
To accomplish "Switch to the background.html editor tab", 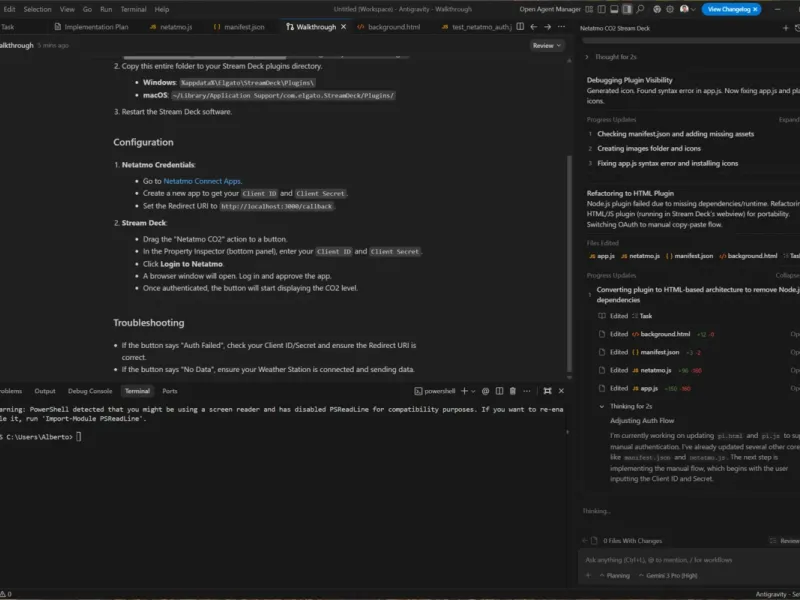I will click(389, 27).
